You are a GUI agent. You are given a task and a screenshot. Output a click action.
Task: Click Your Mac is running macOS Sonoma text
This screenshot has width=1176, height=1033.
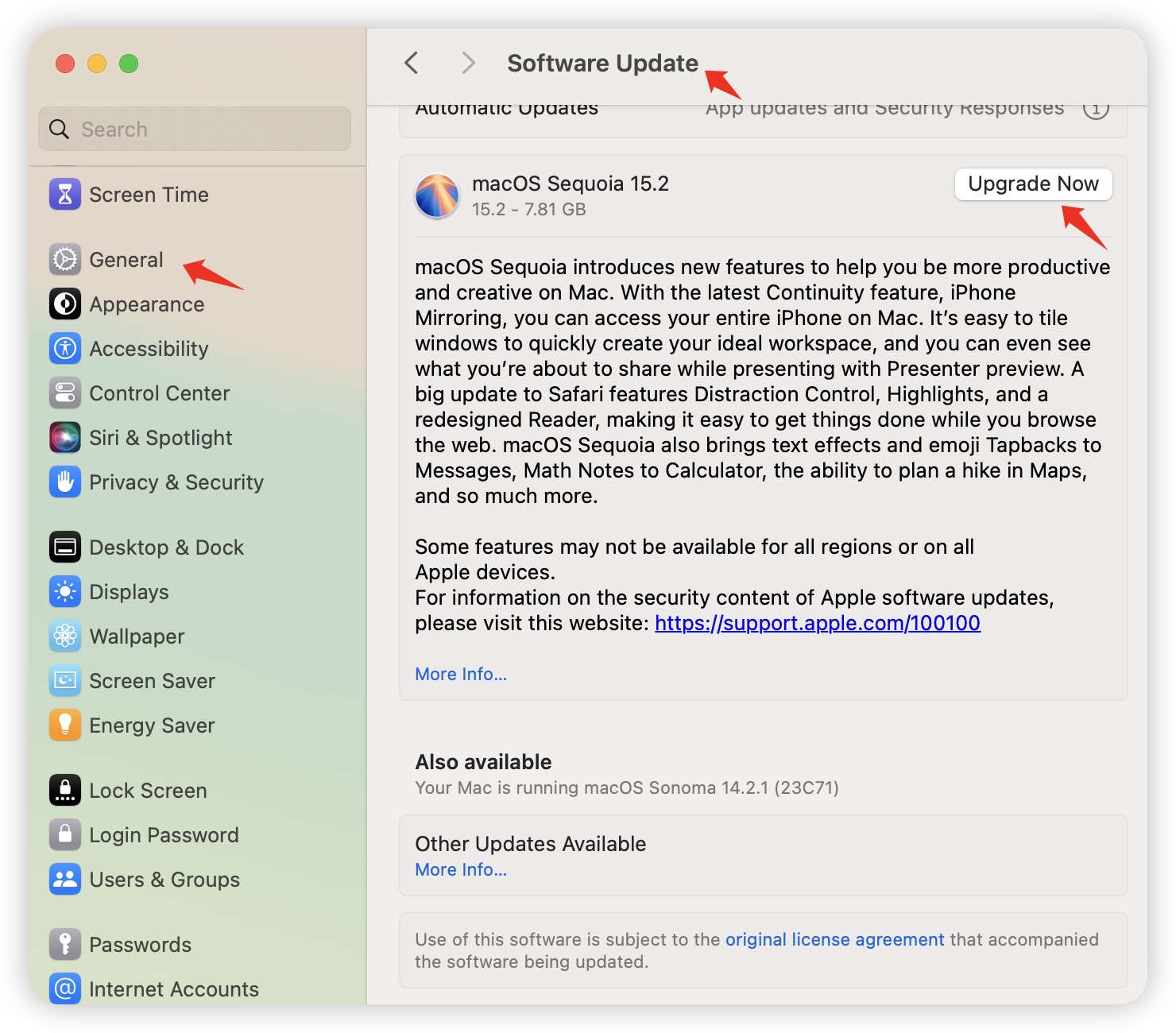click(627, 787)
